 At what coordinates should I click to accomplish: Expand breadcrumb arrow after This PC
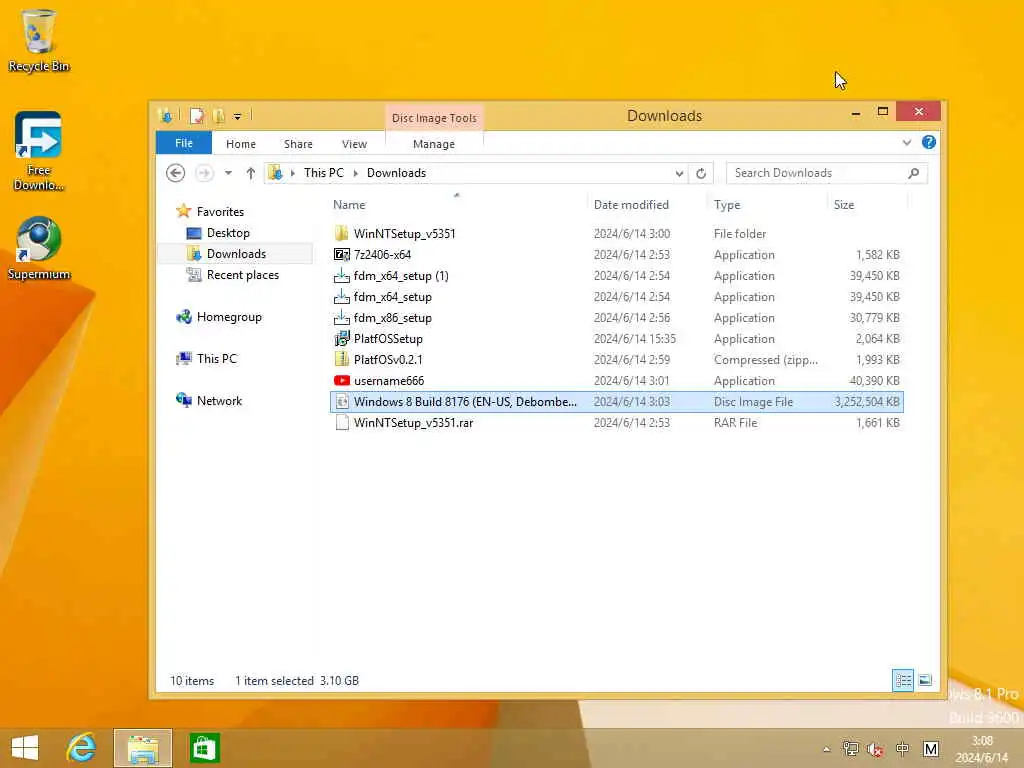coord(355,173)
